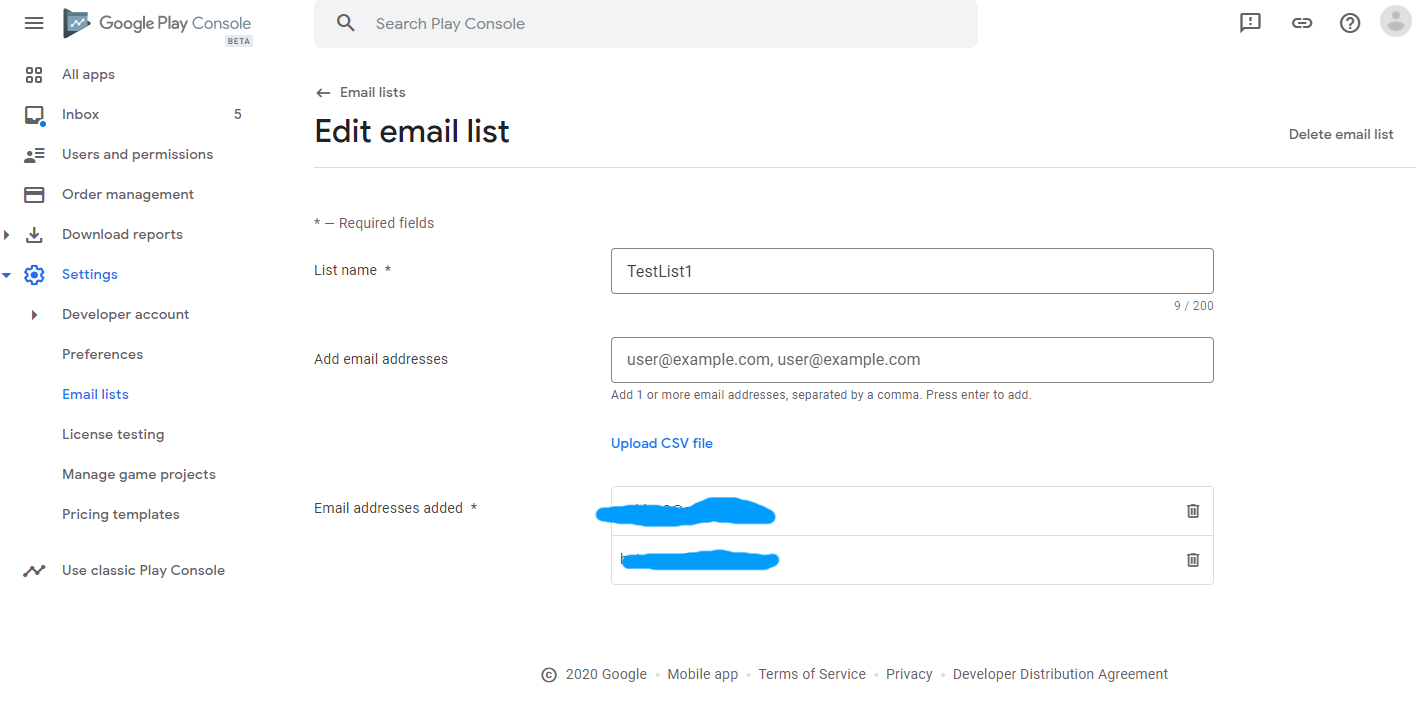
Task: Expand the Download reports section
Action: click(x=7, y=235)
